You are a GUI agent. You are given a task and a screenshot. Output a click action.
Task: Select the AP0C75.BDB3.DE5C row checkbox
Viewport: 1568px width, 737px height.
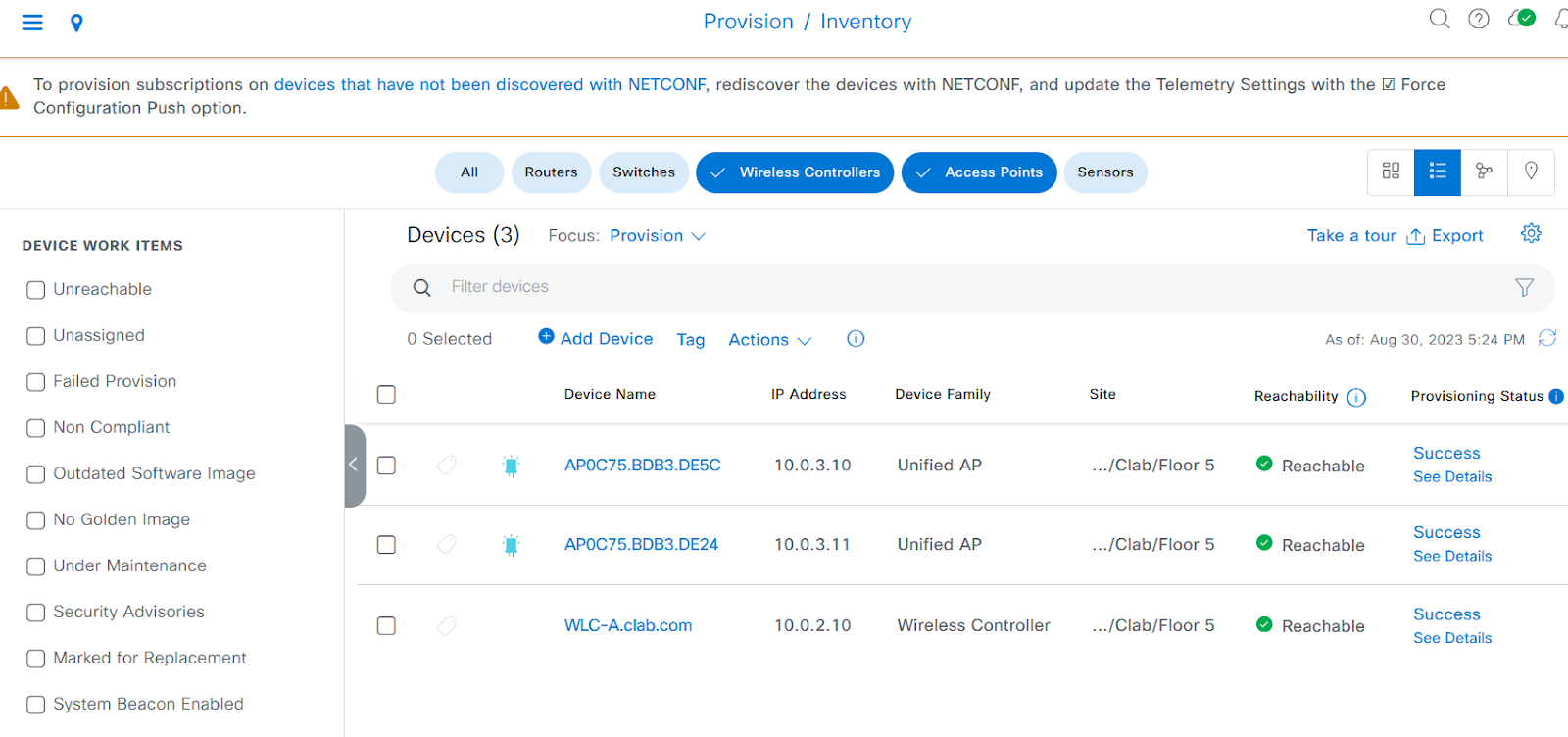386,465
